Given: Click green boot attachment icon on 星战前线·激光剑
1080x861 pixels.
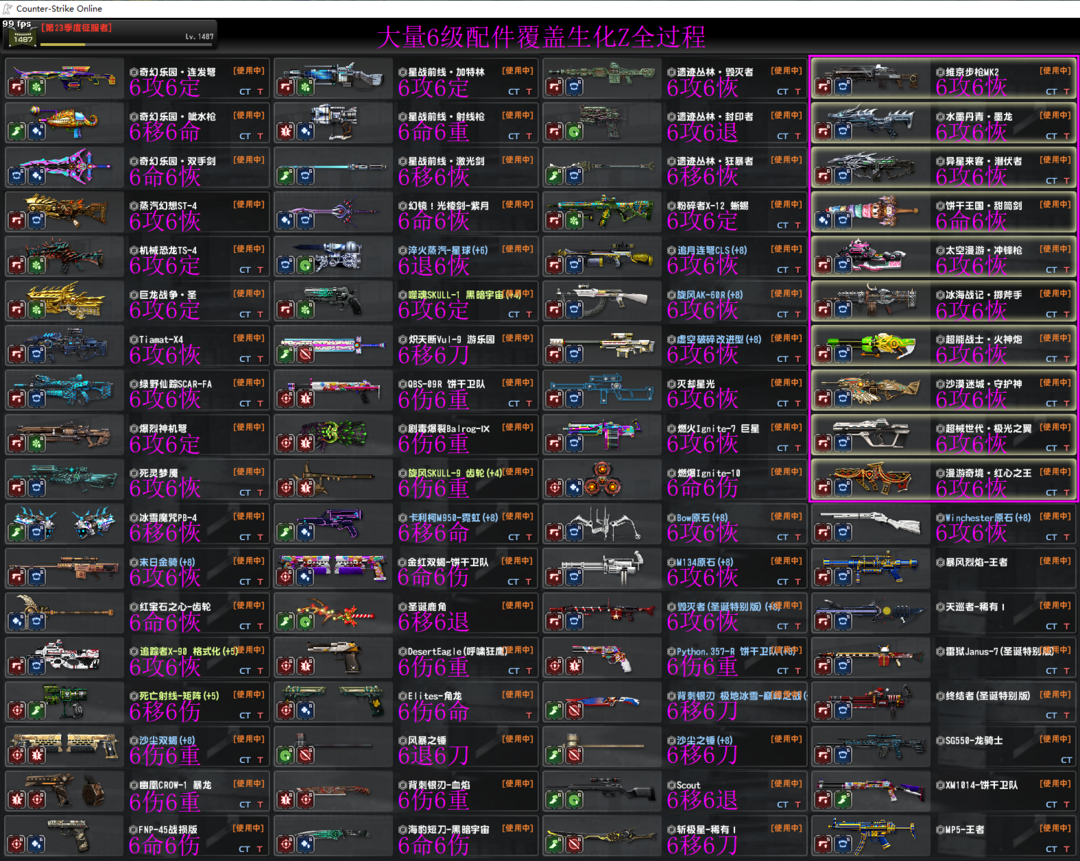Looking at the screenshot, I should coord(286,176).
